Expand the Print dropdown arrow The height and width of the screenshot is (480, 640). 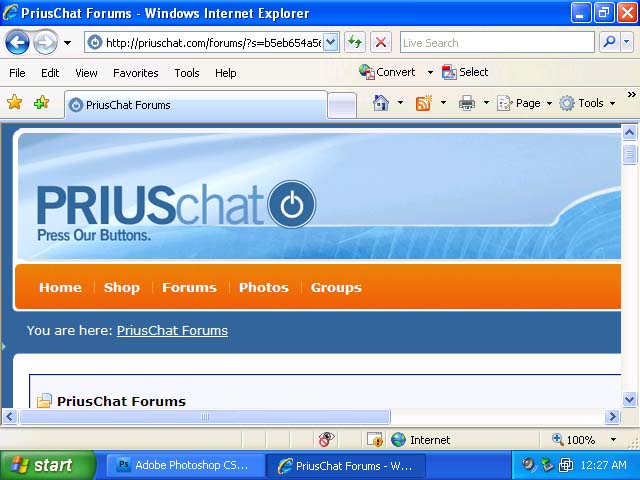tap(486, 103)
